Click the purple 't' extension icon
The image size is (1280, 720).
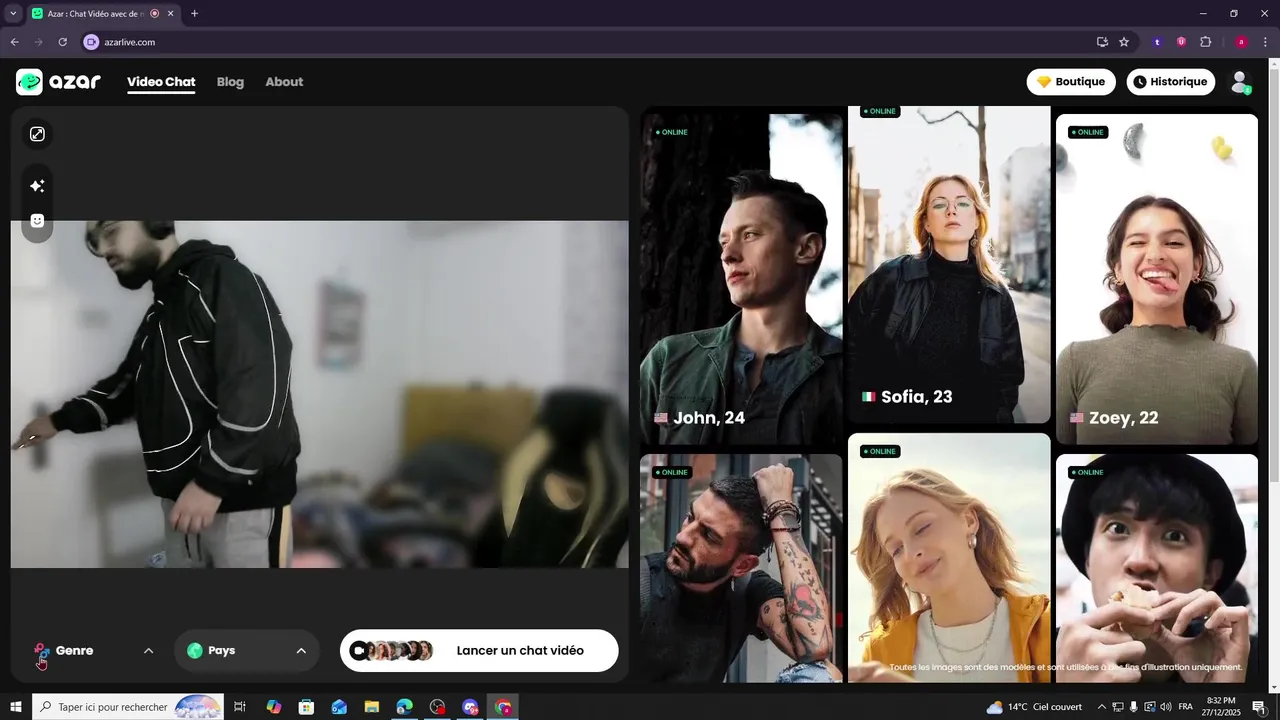point(1157,42)
